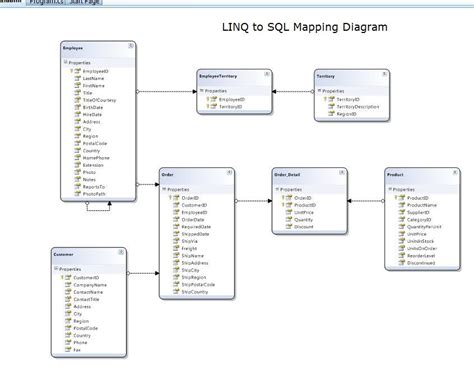The image size is (474, 372).
Task: Click the RegionID property icon in Territory
Action: tap(331, 114)
